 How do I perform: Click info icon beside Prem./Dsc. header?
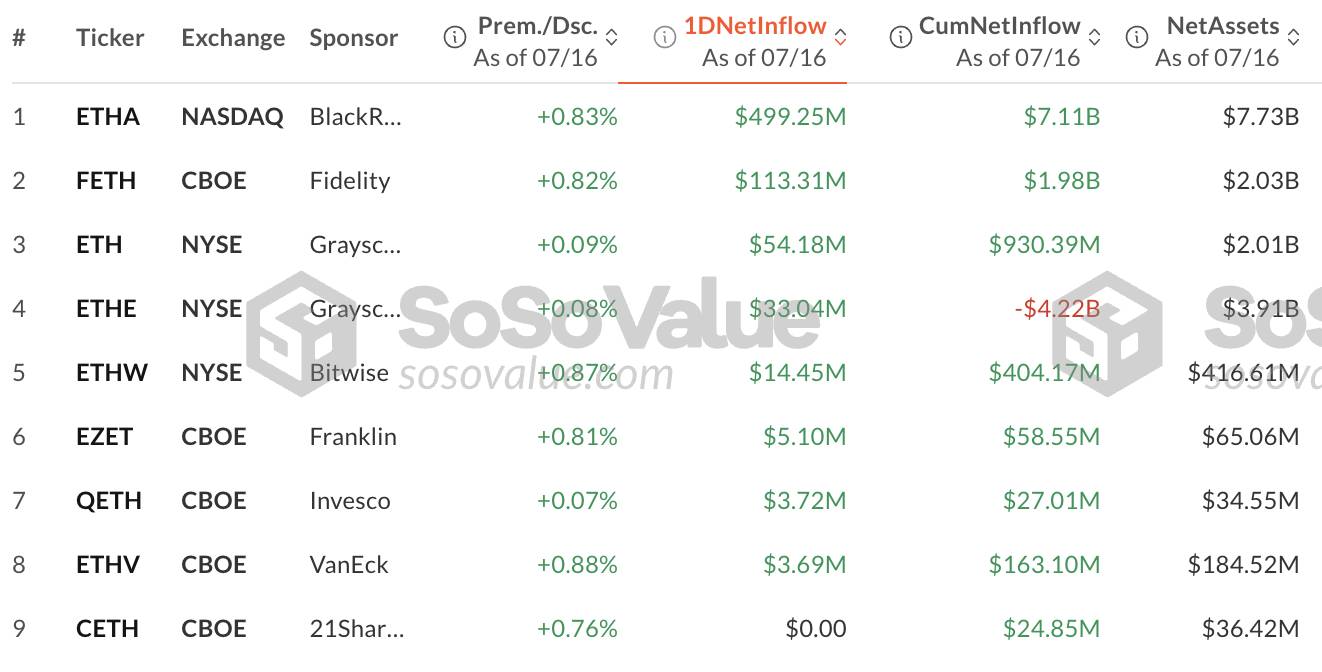pyautogui.click(x=454, y=38)
